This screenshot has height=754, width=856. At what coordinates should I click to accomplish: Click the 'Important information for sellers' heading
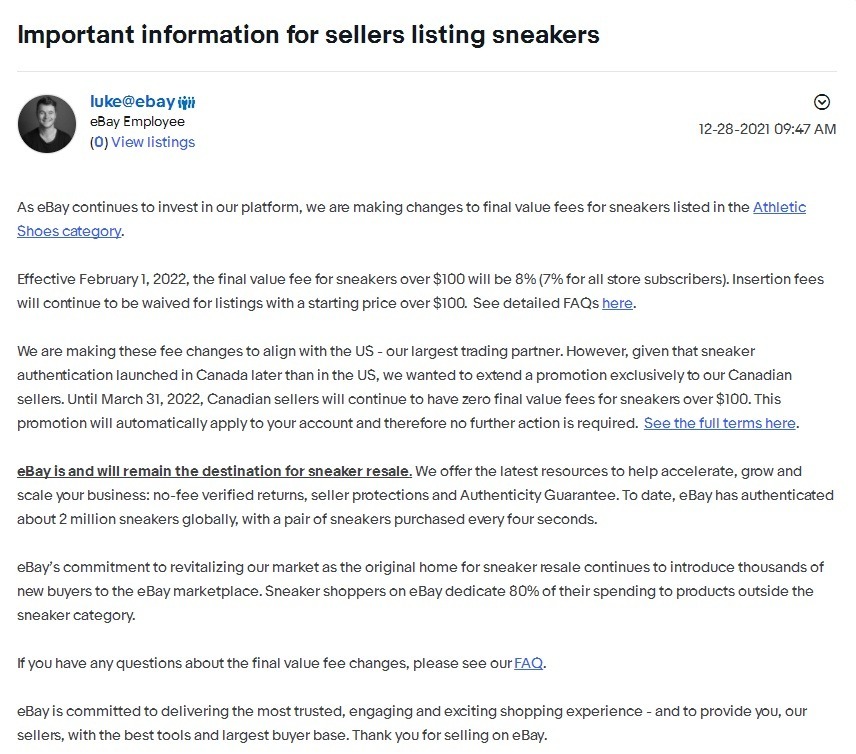coord(308,34)
